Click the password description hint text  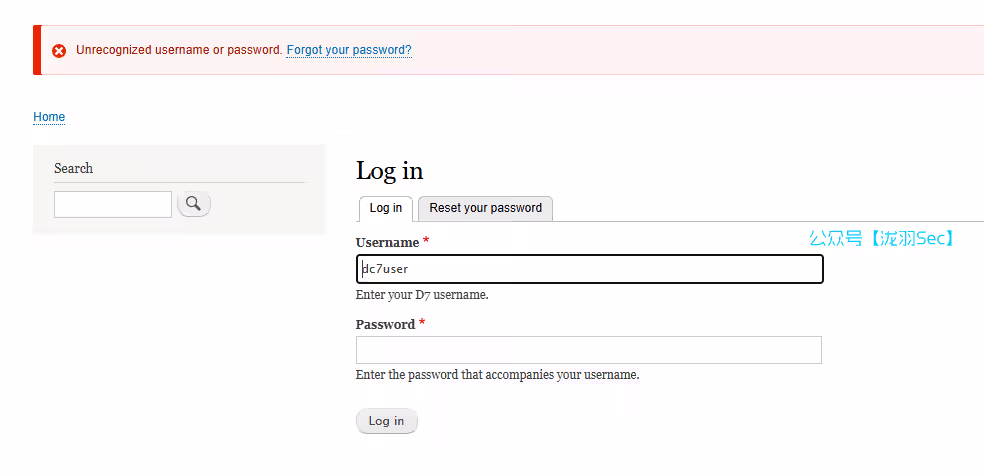click(497, 375)
